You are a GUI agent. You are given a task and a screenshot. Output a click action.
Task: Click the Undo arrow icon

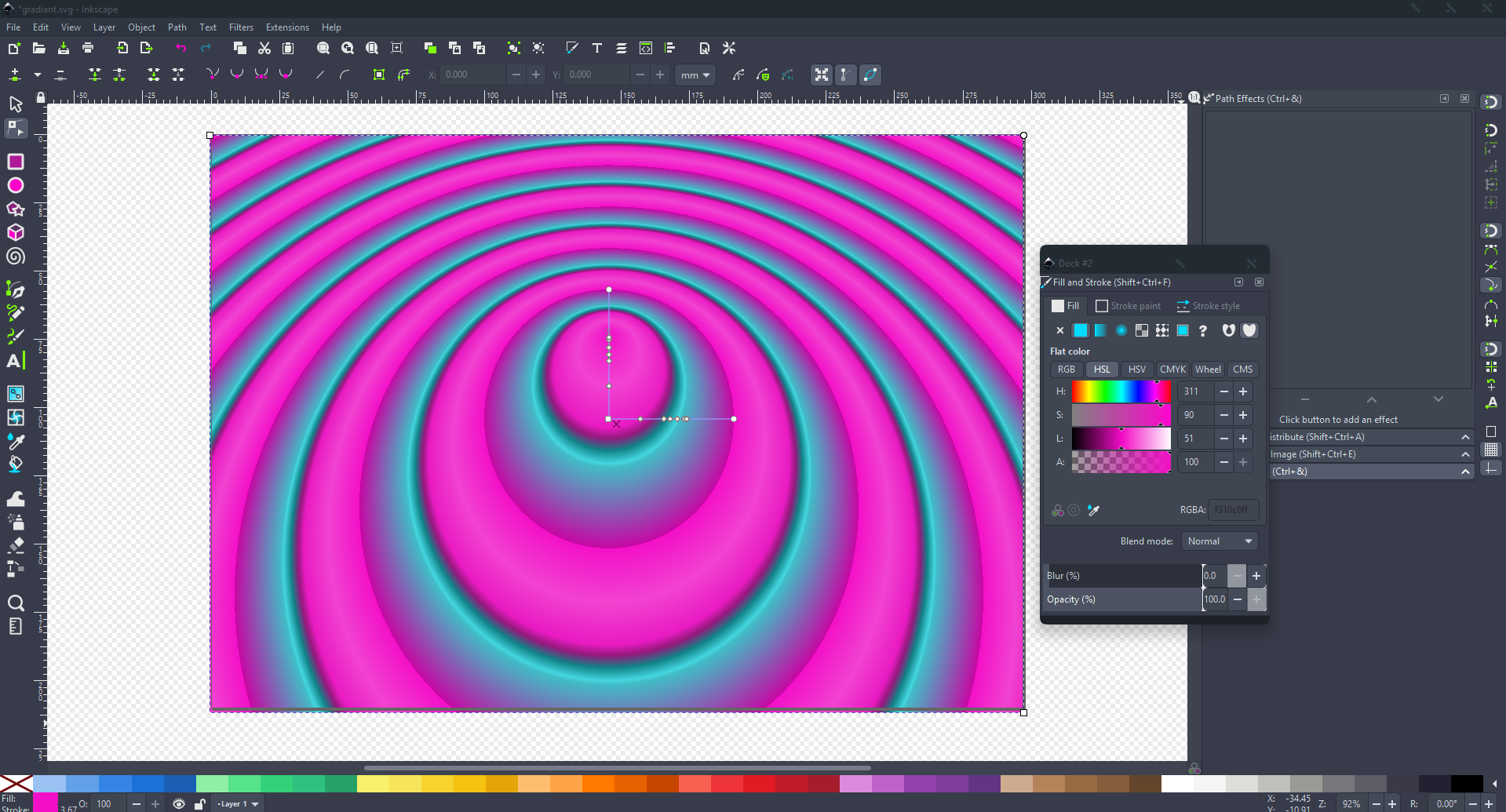tap(181, 49)
